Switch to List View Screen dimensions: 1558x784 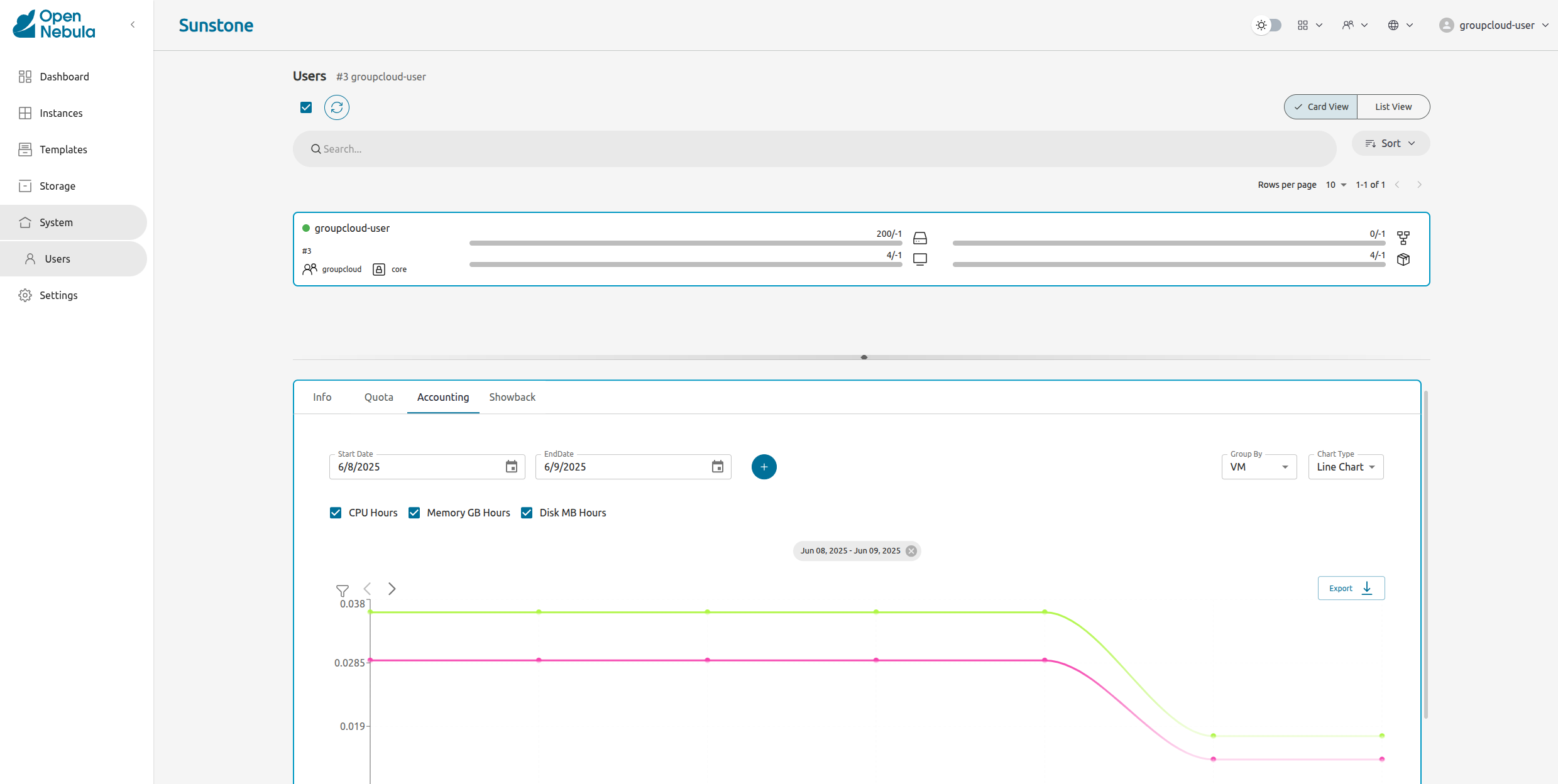(x=1393, y=107)
